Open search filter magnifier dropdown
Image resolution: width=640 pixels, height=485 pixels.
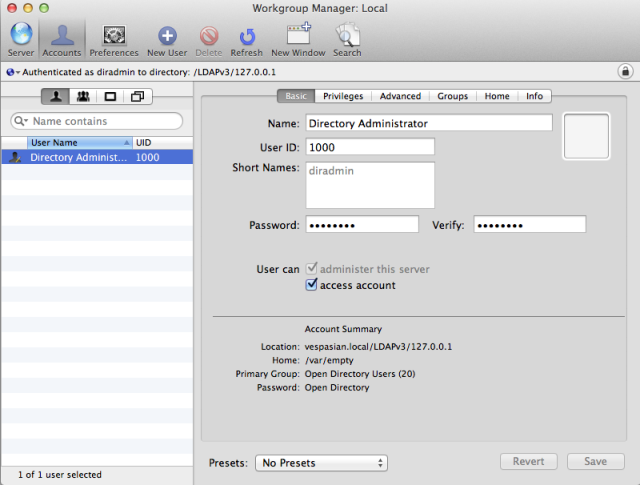(x=21, y=121)
